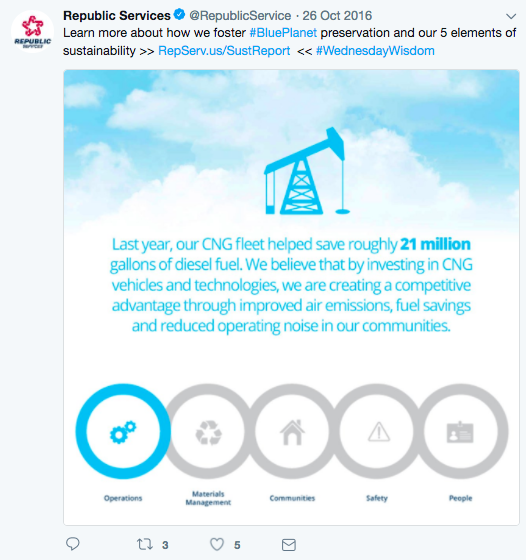Open the #WednesdayWisdom hashtag
The width and height of the screenshot is (526, 560).
point(375,51)
